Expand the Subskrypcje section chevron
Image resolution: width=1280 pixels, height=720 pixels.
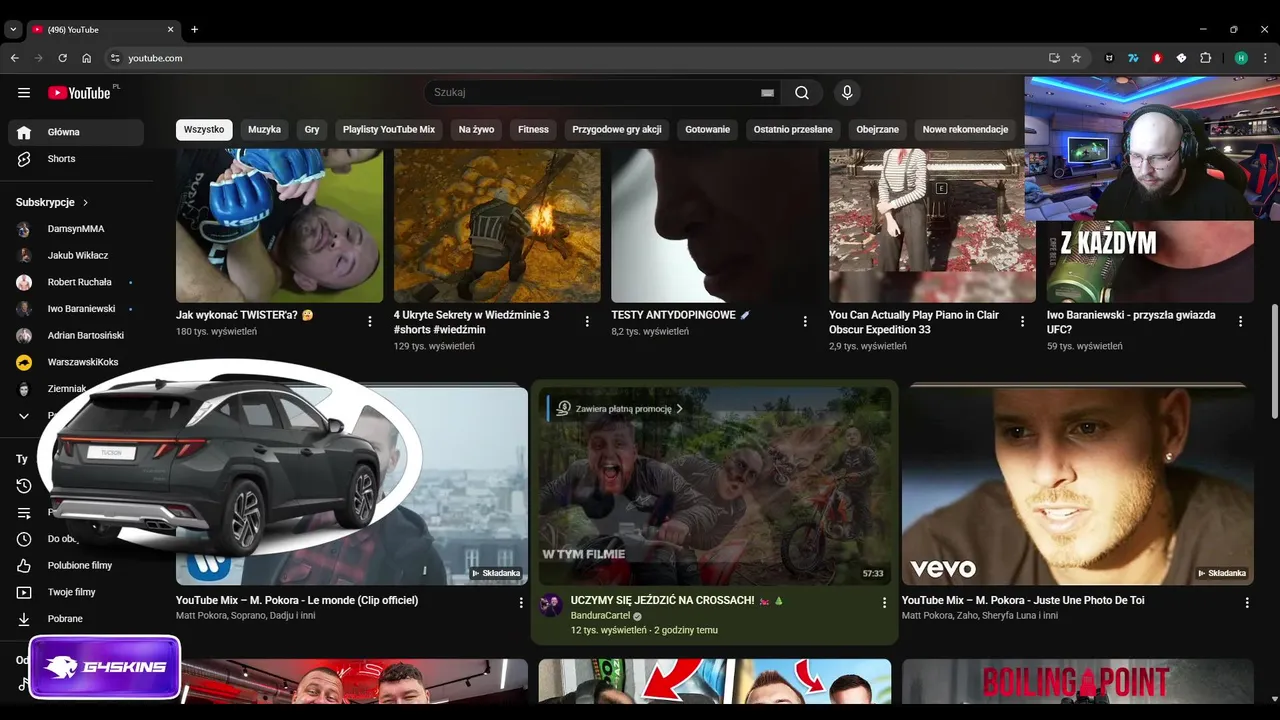click(85, 202)
